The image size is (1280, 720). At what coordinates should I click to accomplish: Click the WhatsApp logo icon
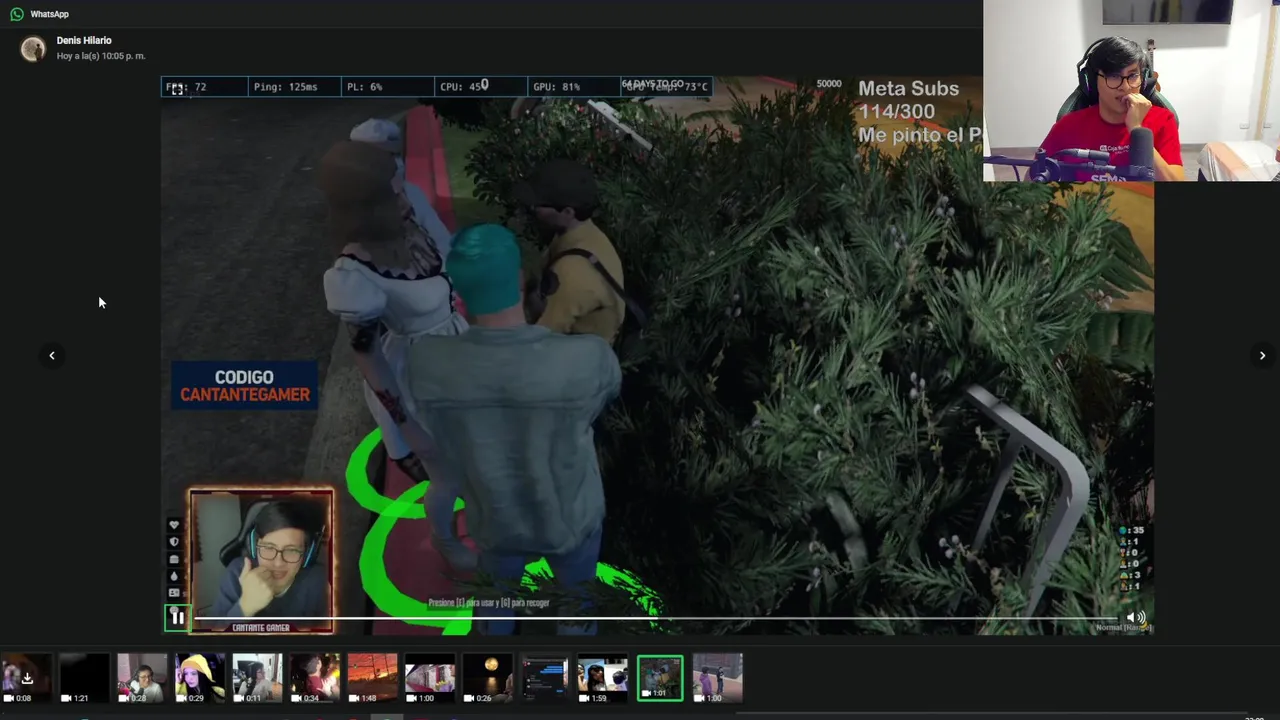point(17,14)
